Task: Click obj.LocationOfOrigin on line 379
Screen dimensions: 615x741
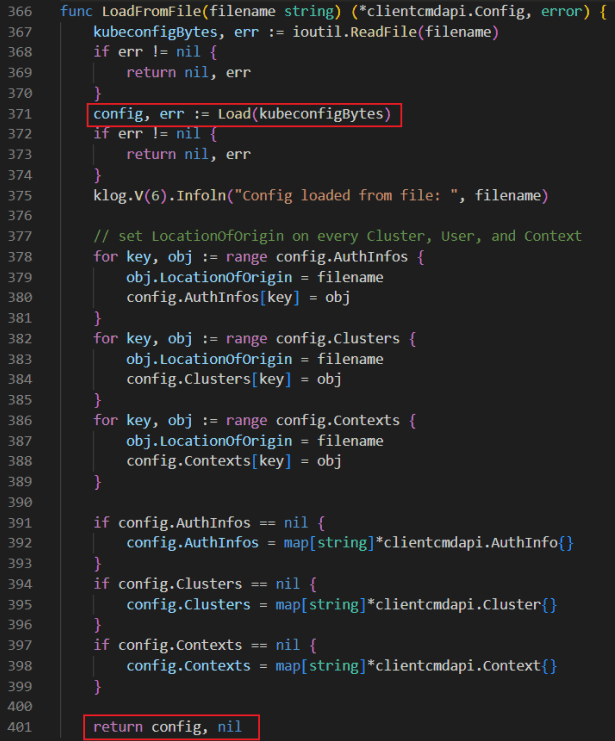Action: [x=209, y=277]
